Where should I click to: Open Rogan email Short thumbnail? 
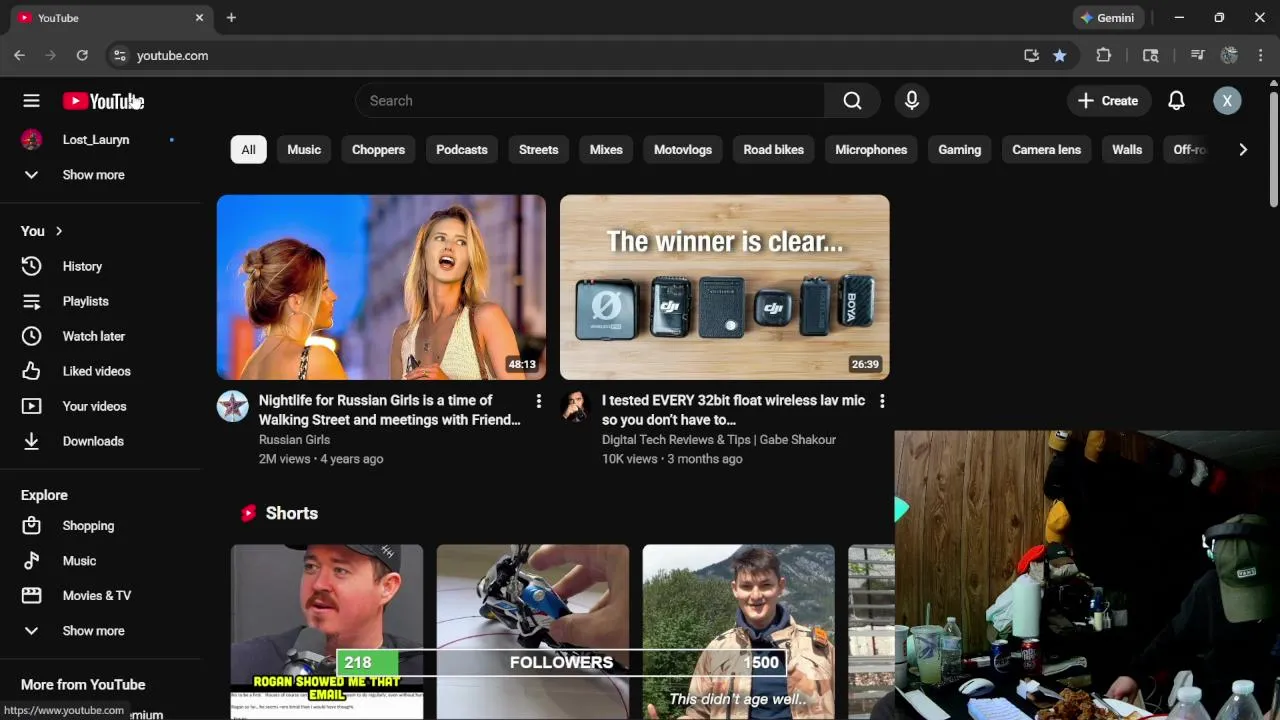click(327, 632)
